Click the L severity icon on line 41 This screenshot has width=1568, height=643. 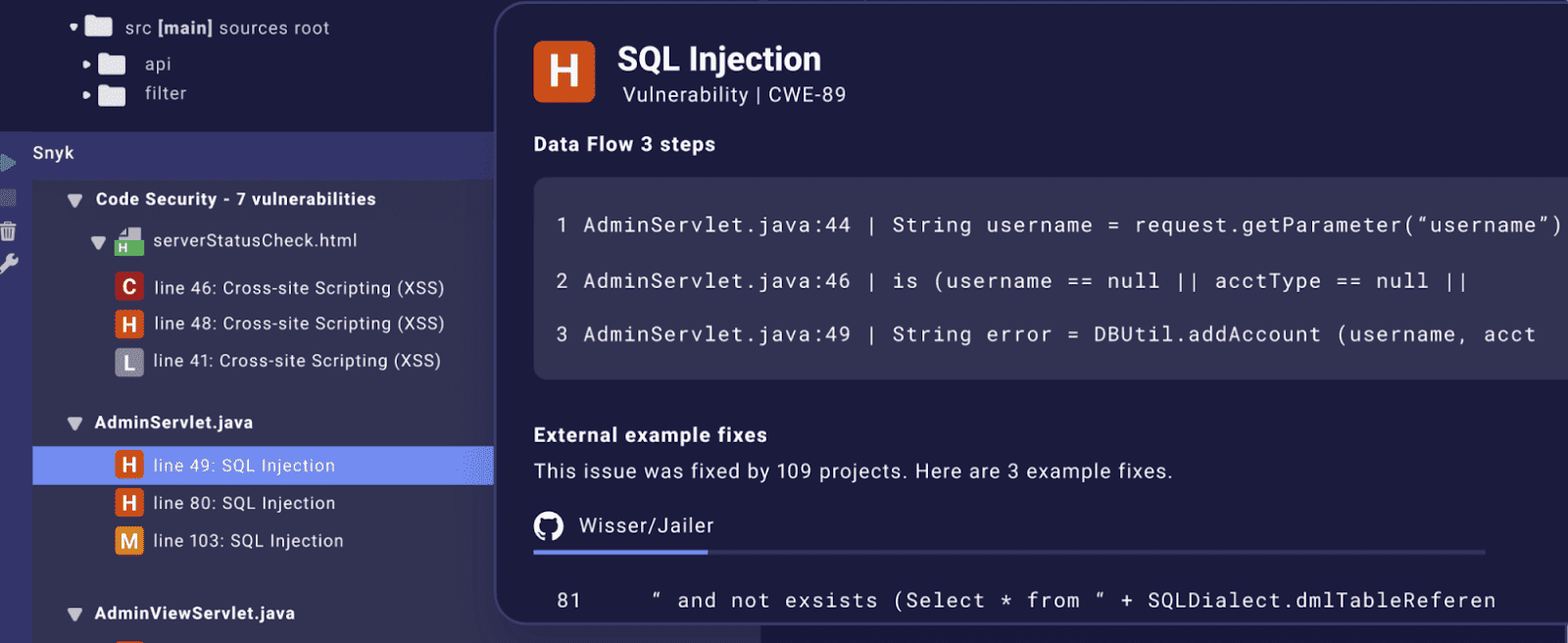[129, 361]
